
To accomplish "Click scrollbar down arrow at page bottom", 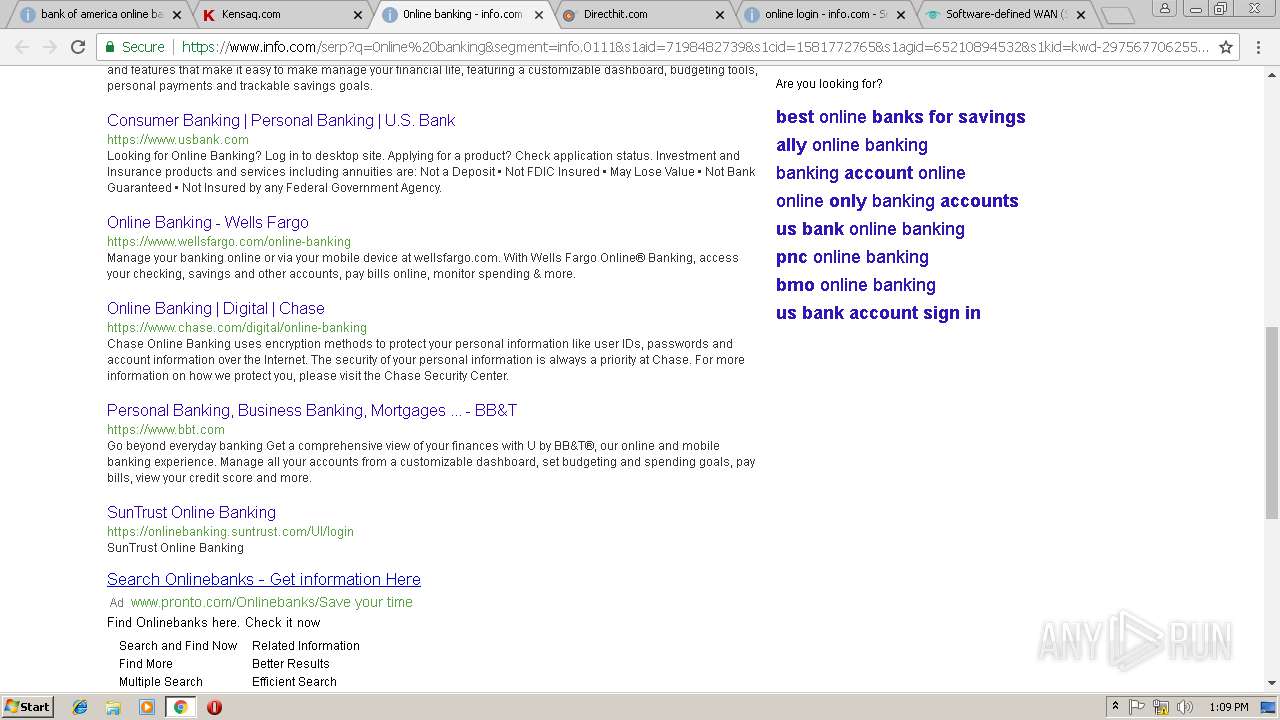I will 1272,683.
